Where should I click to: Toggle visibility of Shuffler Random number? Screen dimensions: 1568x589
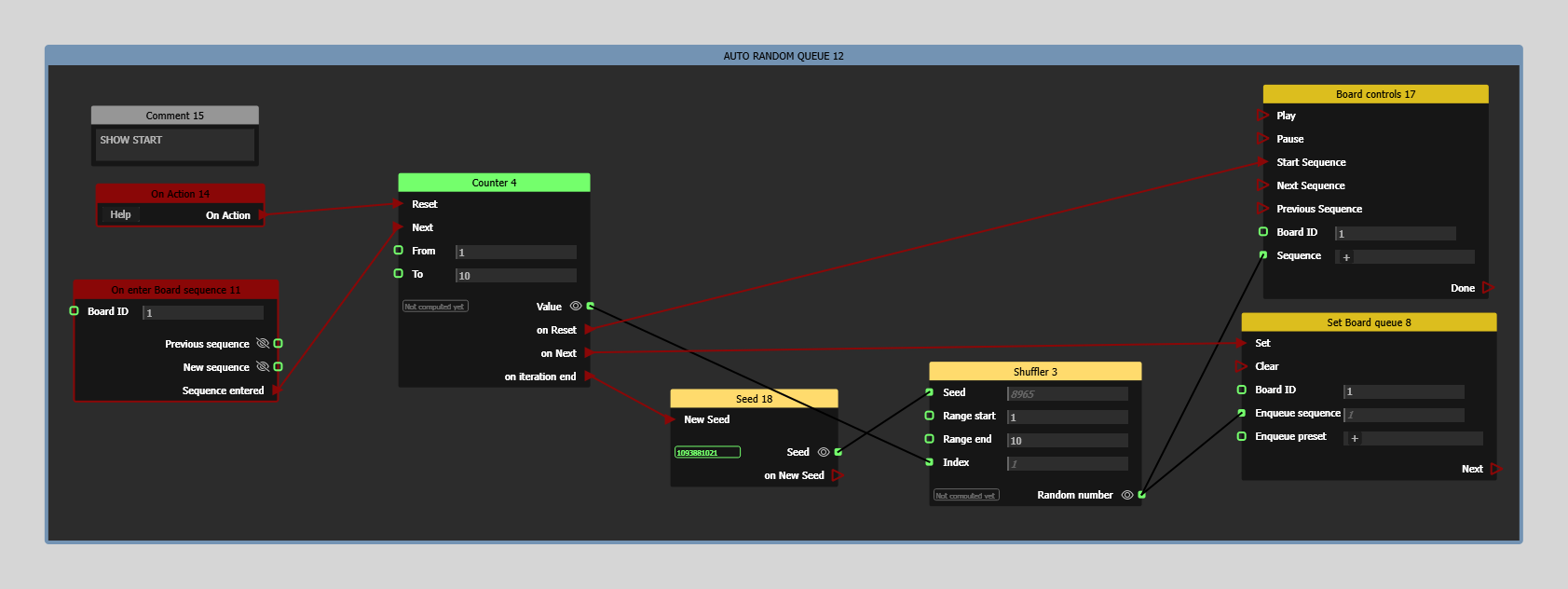pyautogui.click(x=1127, y=495)
